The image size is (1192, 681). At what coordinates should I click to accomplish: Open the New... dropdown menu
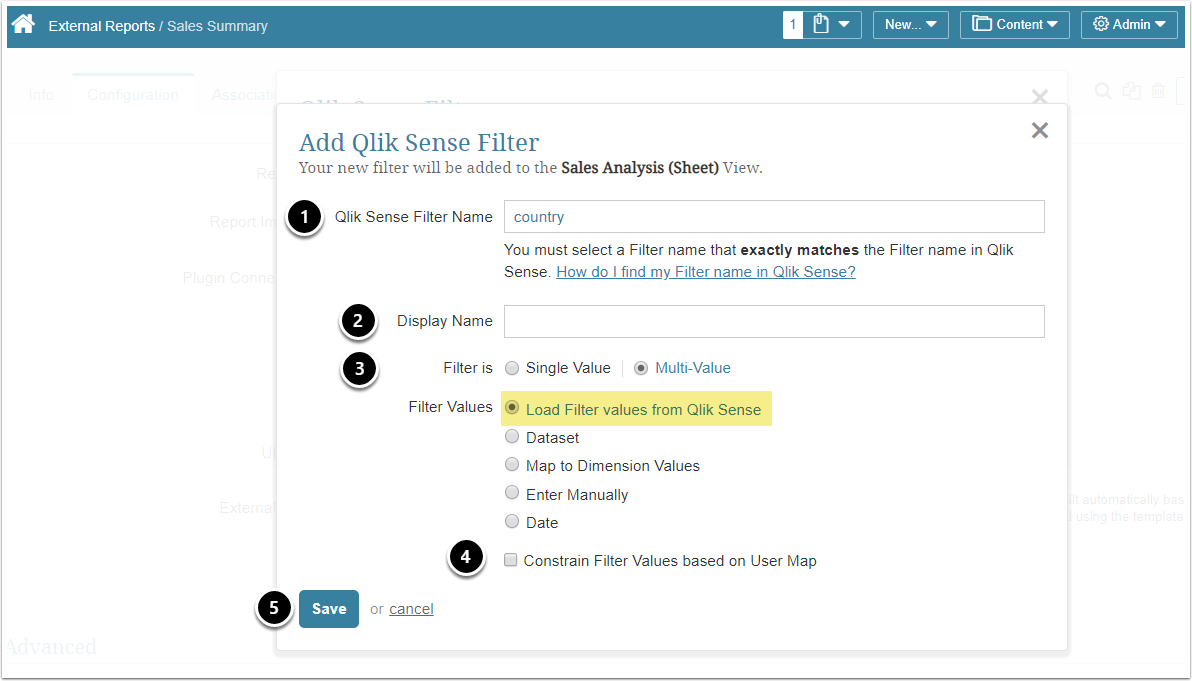tap(911, 24)
